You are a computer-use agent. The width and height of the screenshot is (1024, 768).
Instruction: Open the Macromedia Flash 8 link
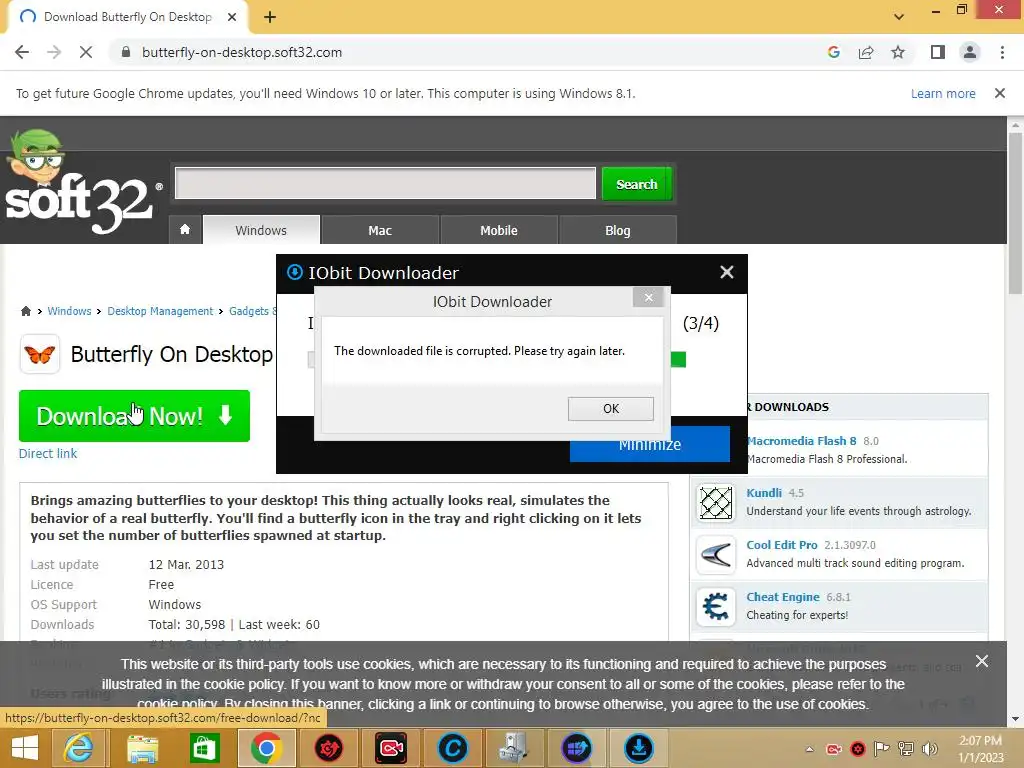(x=801, y=441)
